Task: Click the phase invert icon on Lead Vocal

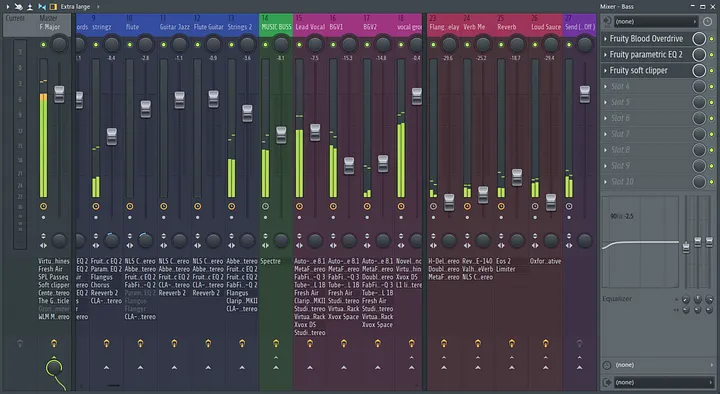Action: pos(299,236)
